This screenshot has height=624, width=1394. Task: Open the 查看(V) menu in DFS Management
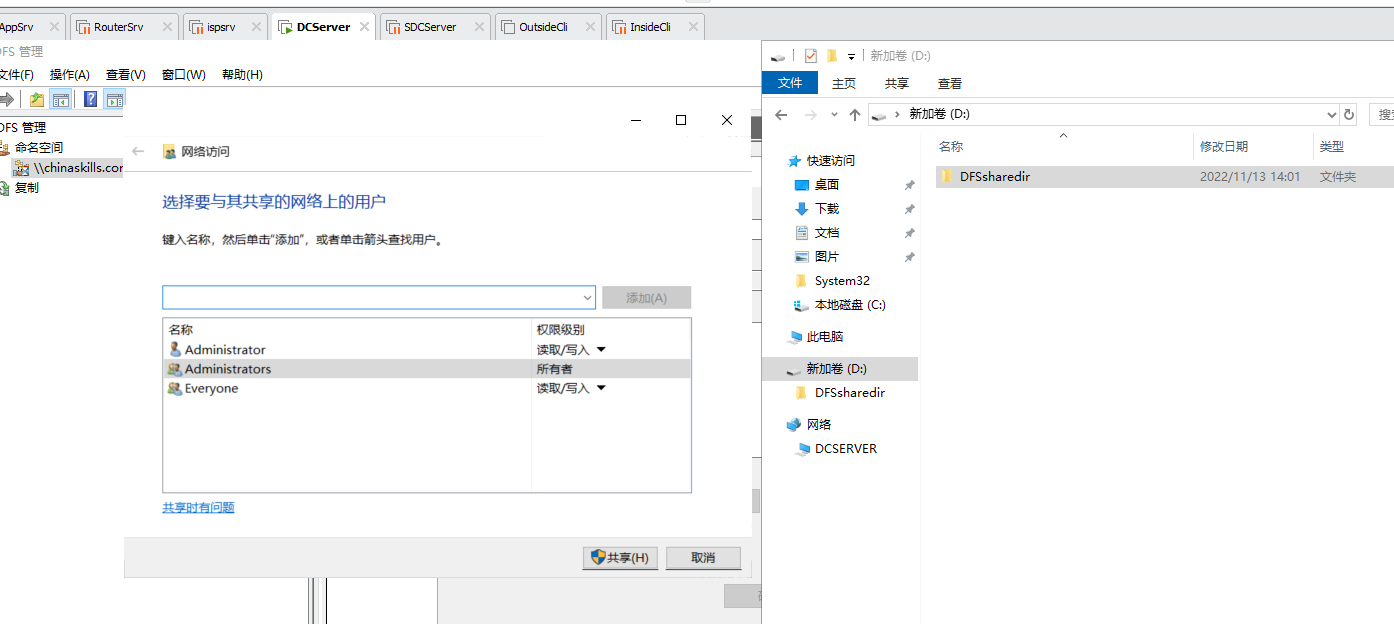126,75
